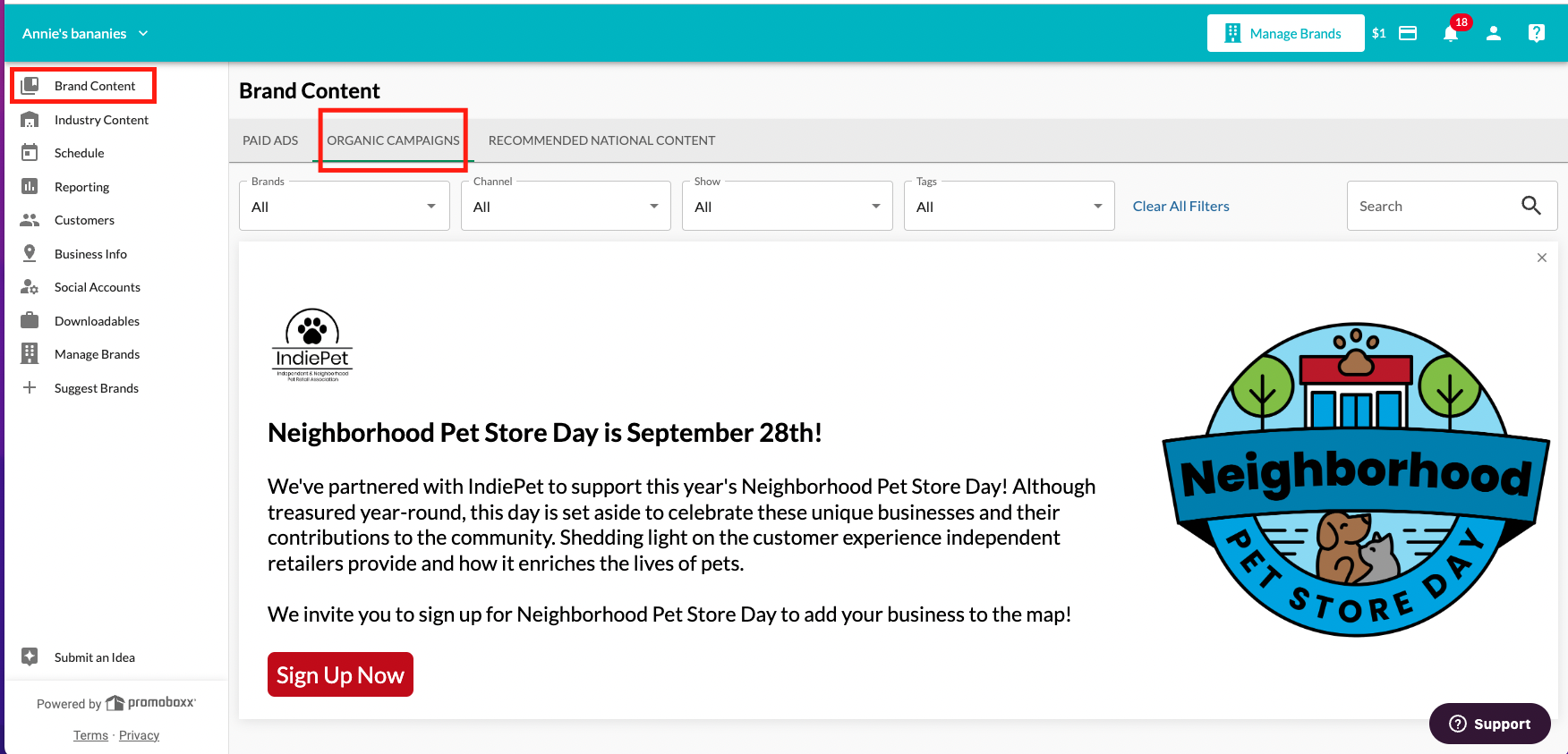The height and width of the screenshot is (754, 1568).
Task: Click the promoboxx logo
Action: [x=150, y=703]
